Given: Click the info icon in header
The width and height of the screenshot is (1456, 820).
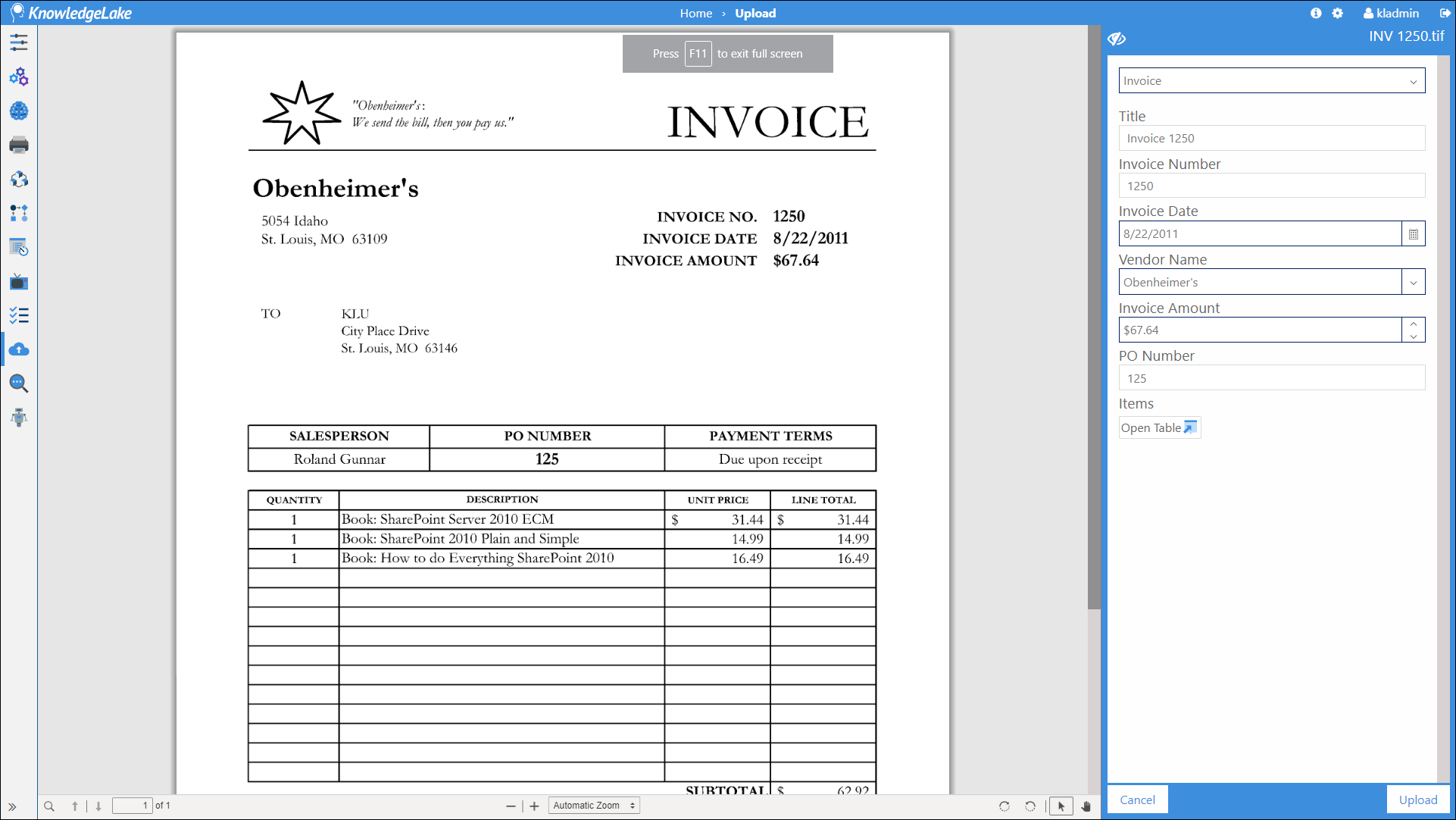Looking at the screenshot, I should [1316, 13].
